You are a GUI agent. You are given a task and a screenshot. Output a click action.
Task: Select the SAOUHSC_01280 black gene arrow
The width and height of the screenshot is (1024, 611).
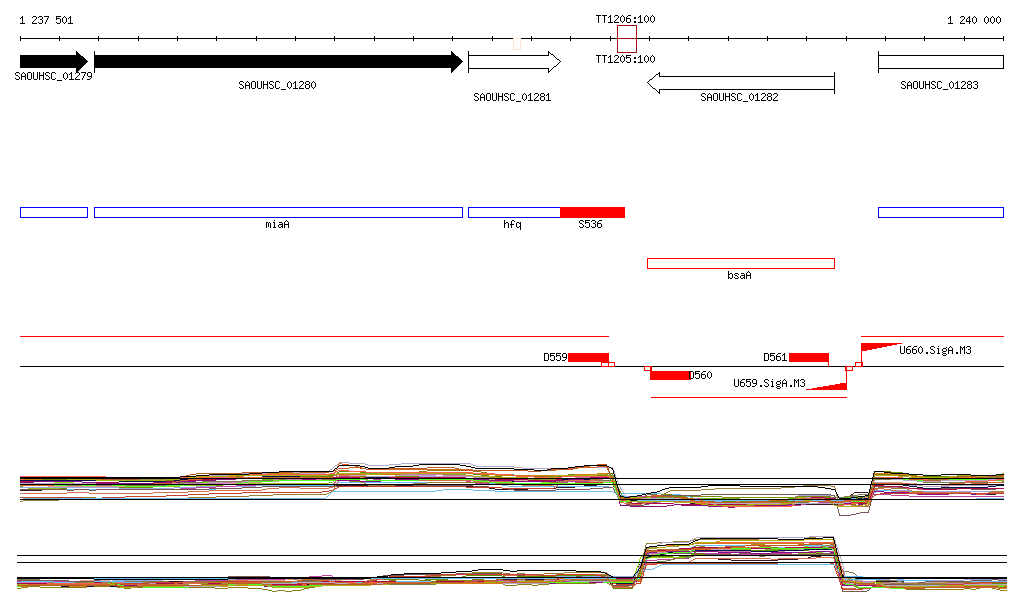point(279,62)
